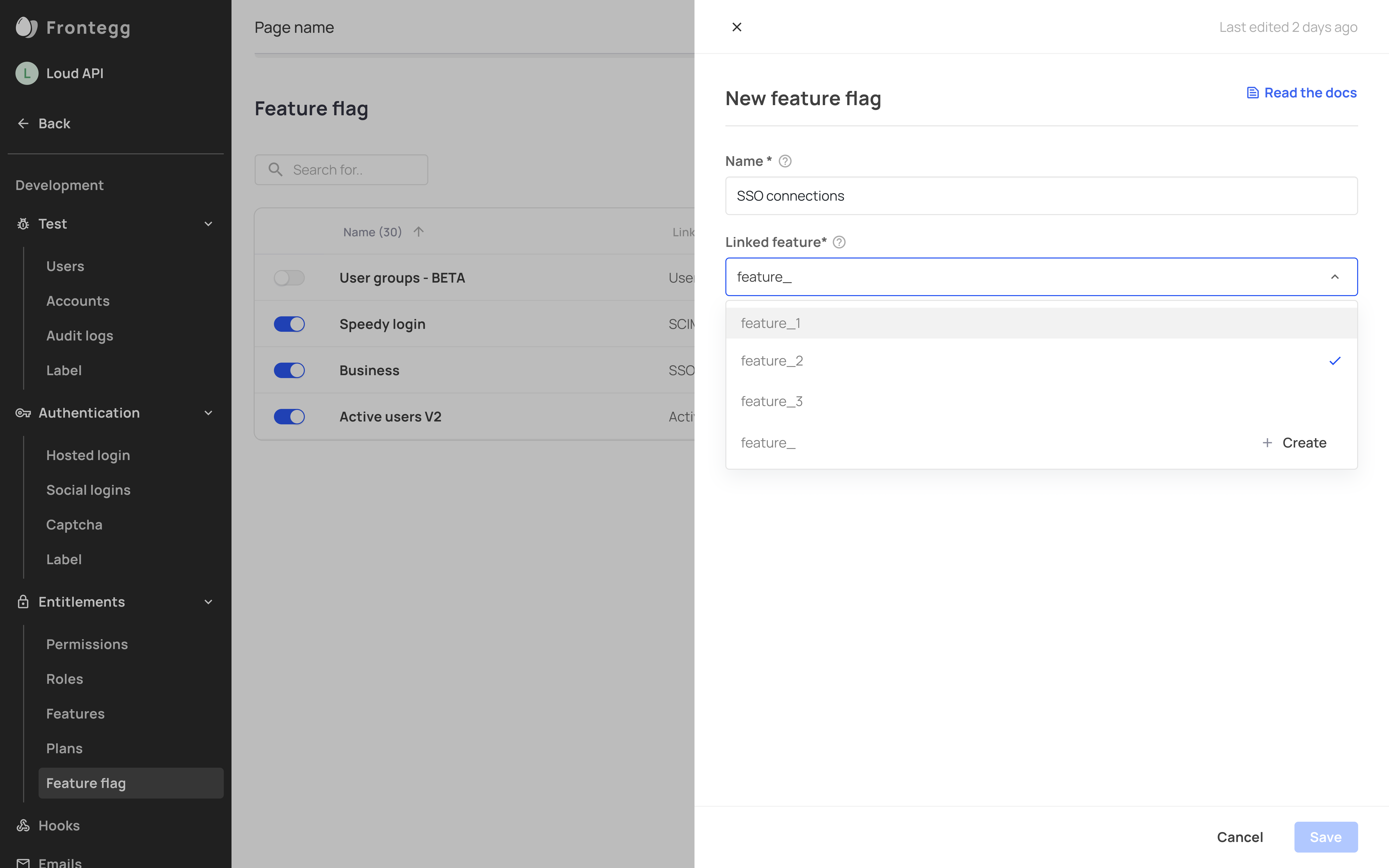1389x868 pixels.
Task: Collapse the Linked feature dropdown chevron
Action: click(1335, 277)
